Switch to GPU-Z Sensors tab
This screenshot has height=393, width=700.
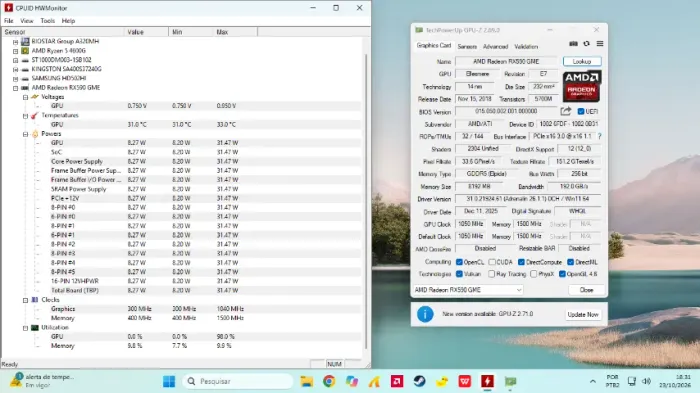[467, 46]
